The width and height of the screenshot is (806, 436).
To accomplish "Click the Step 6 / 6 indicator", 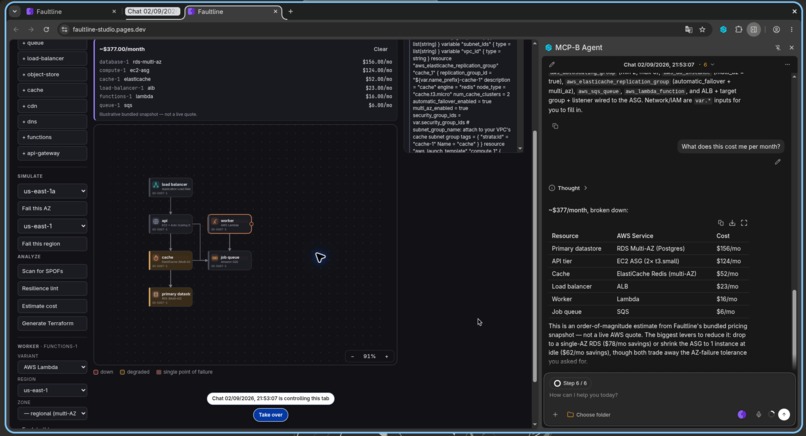I will tap(571, 383).
